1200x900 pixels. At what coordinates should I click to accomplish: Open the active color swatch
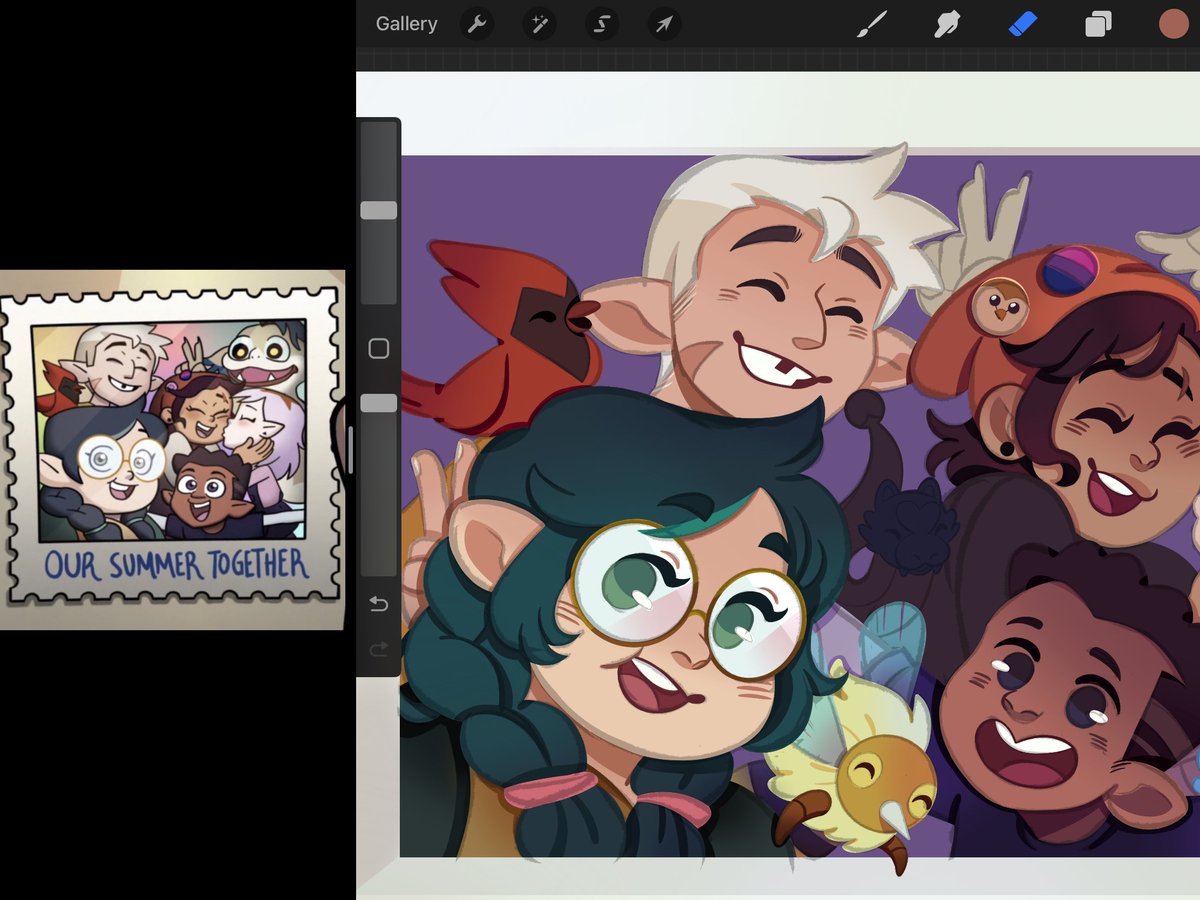(x=1173, y=24)
